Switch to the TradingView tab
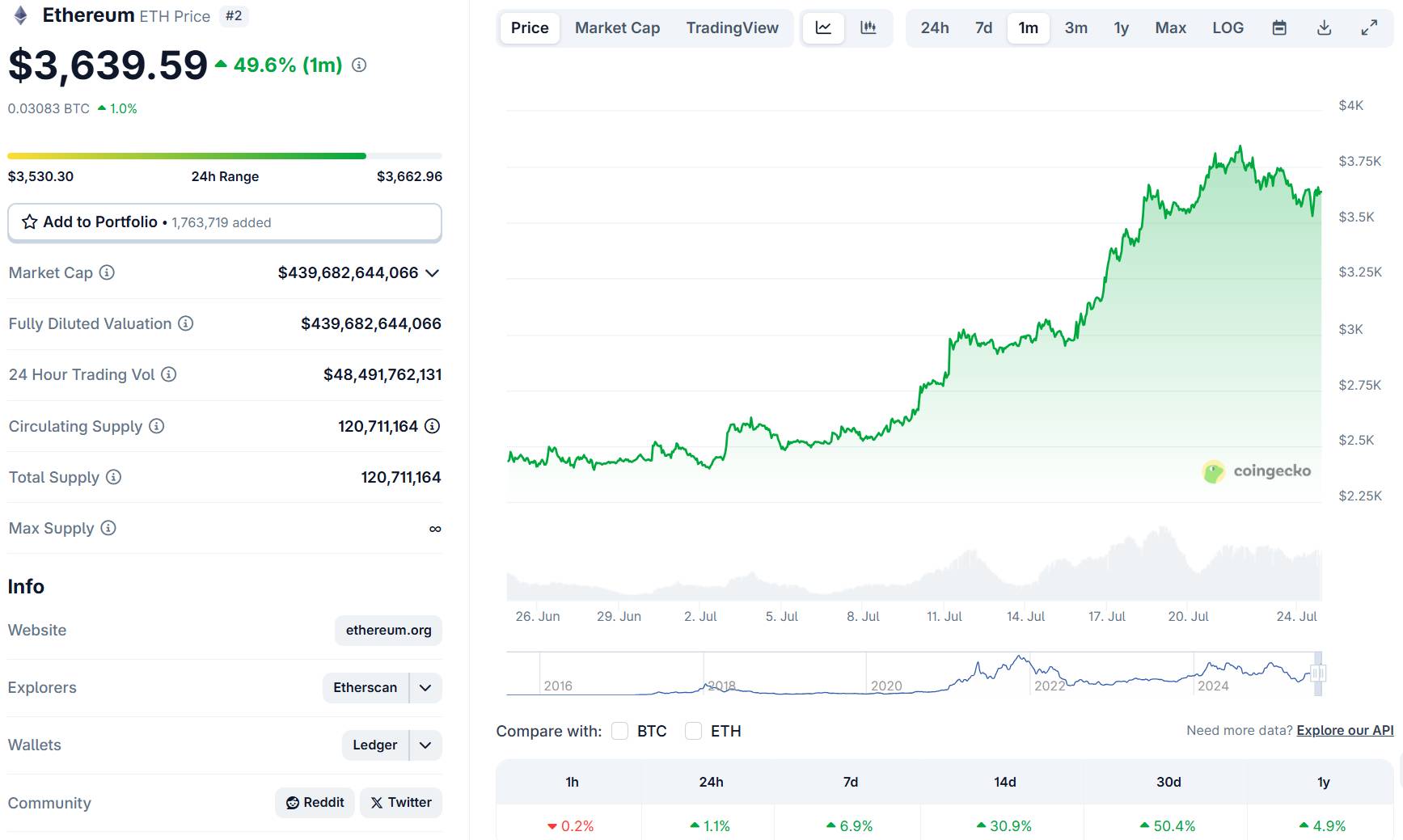 click(x=732, y=27)
